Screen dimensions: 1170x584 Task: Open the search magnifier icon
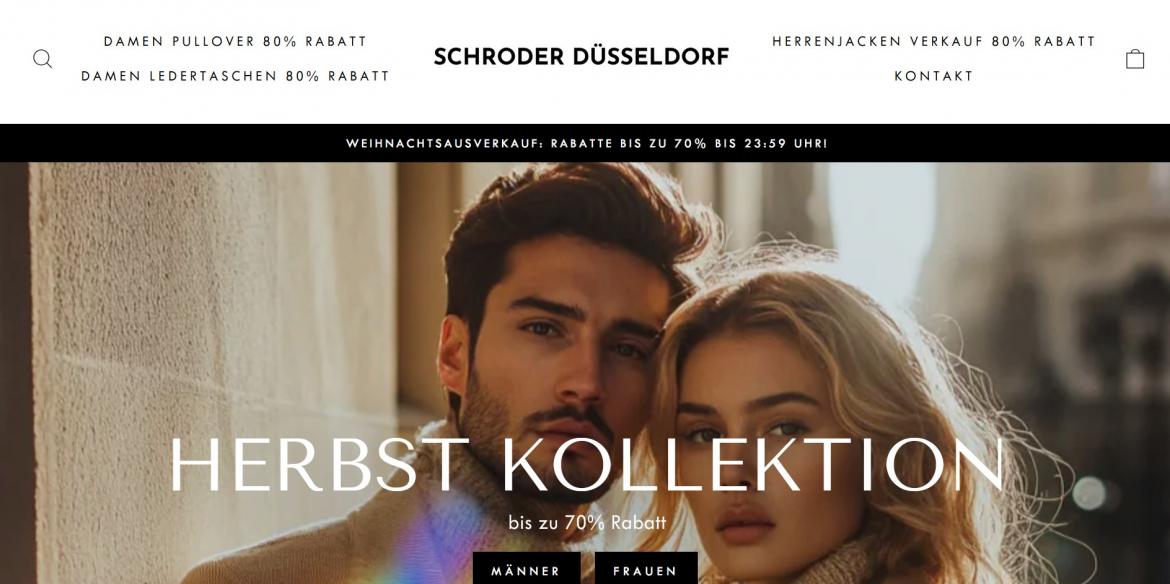[43, 59]
